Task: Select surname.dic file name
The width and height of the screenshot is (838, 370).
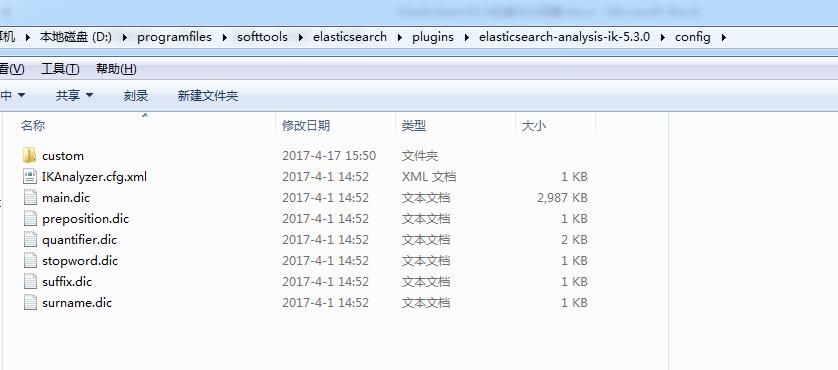Action: pyautogui.click(x=77, y=303)
